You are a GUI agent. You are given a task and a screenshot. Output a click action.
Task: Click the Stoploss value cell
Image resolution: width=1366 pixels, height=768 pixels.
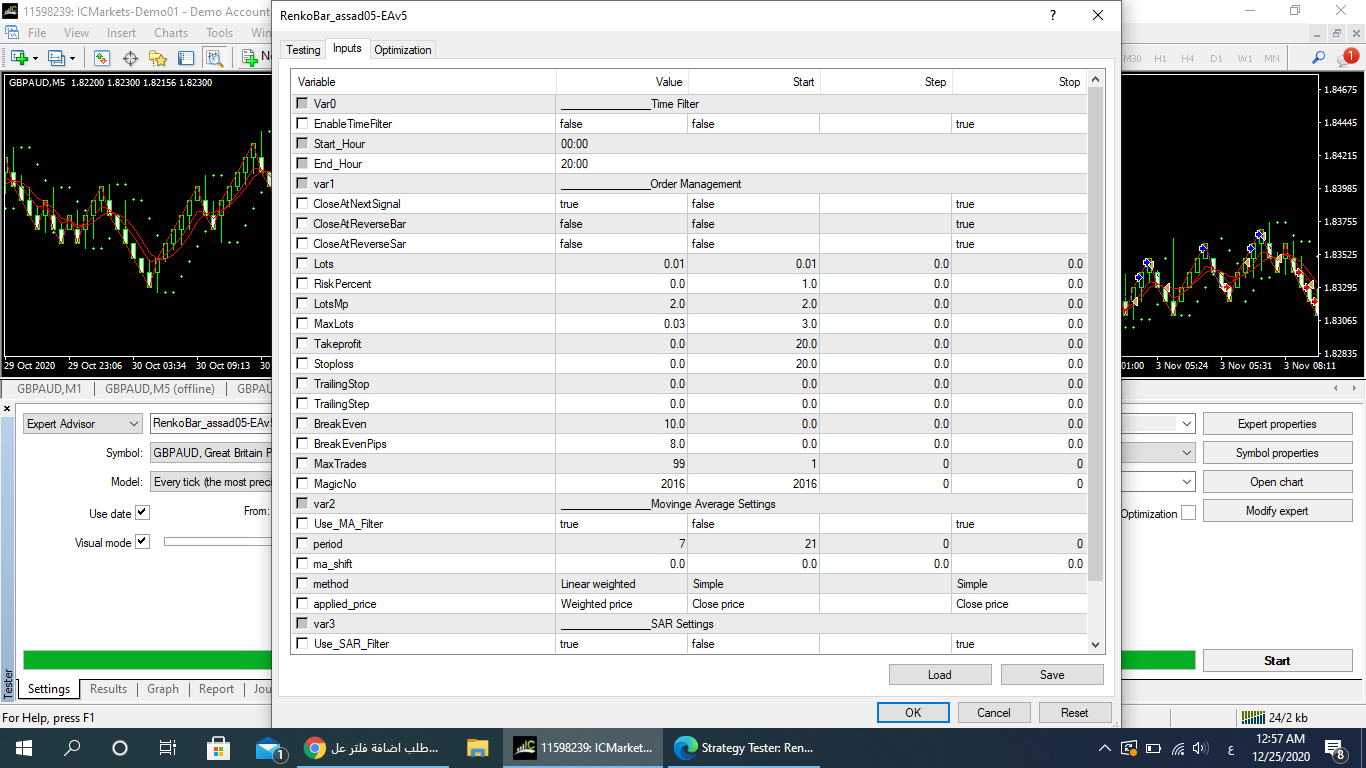tap(622, 364)
